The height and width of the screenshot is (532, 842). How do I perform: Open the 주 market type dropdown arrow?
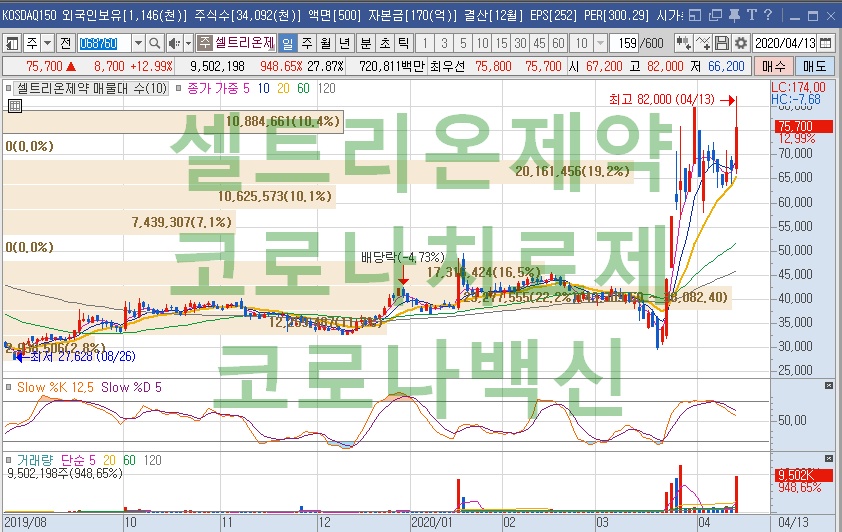tap(48, 43)
